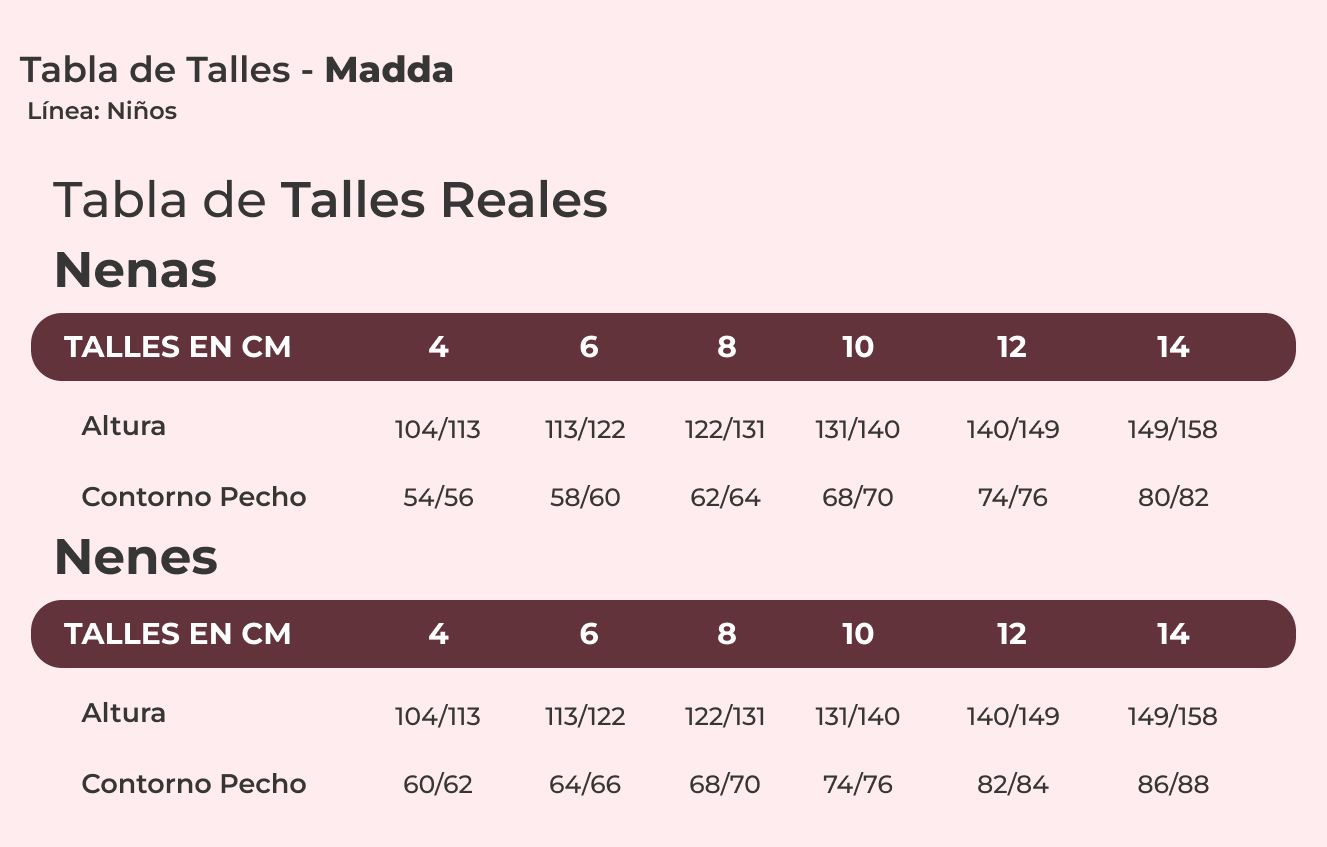Screen dimensions: 1327x847
Task: Select the "Nenas" section heading
Action: 135,270
